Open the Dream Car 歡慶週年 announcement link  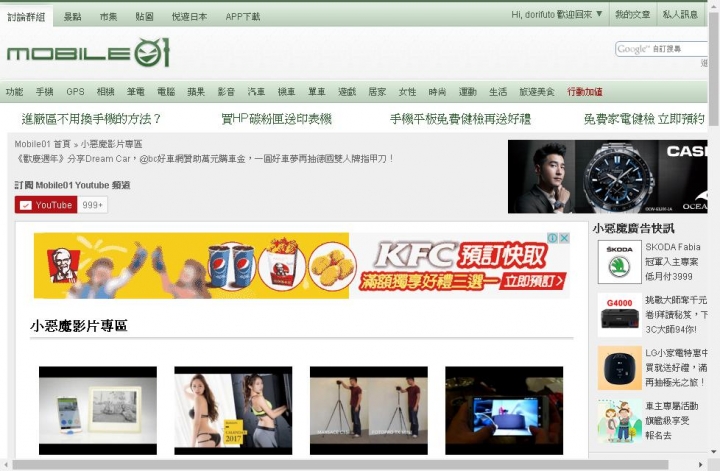coord(205,159)
